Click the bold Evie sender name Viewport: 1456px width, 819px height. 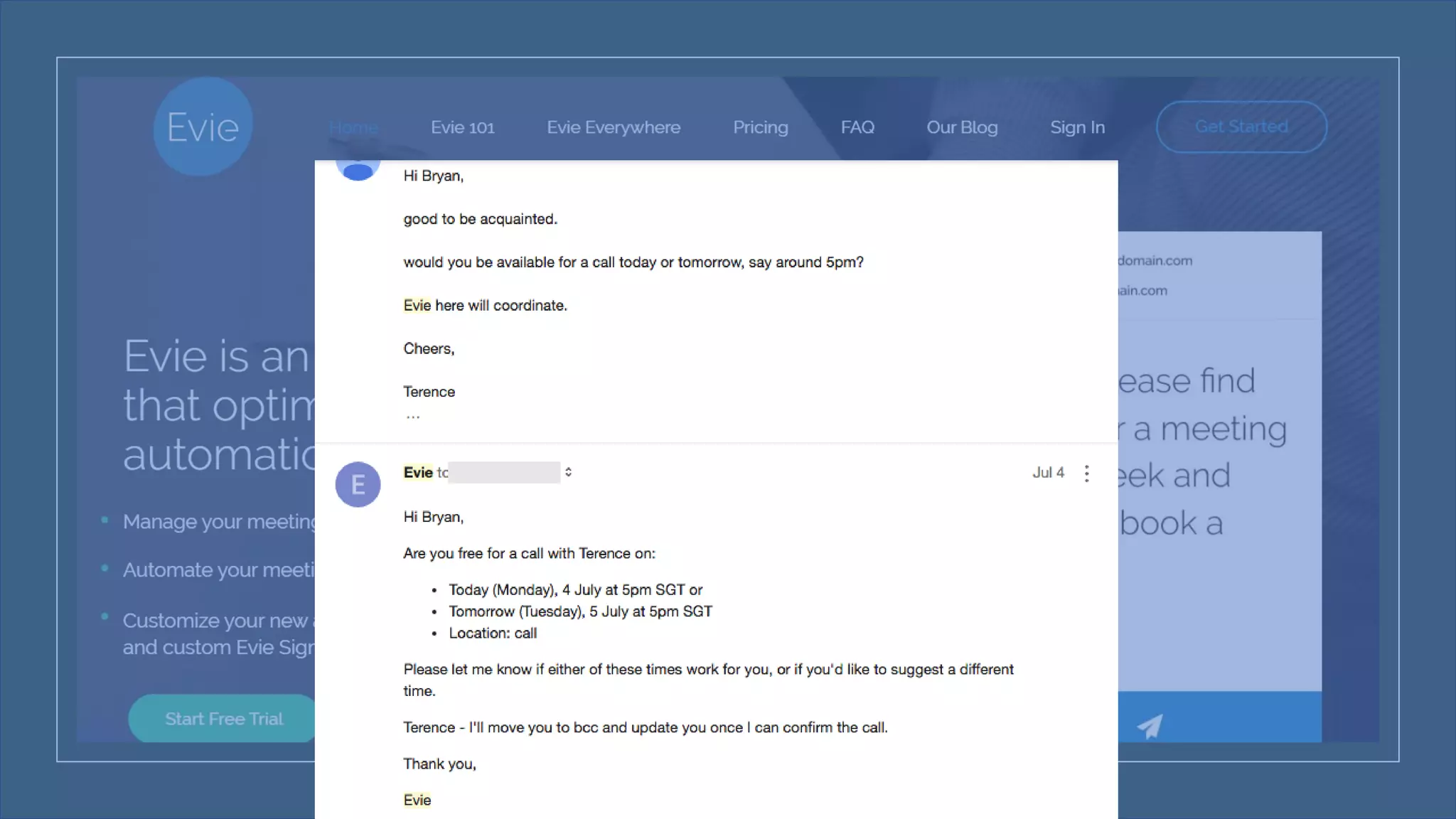(418, 473)
